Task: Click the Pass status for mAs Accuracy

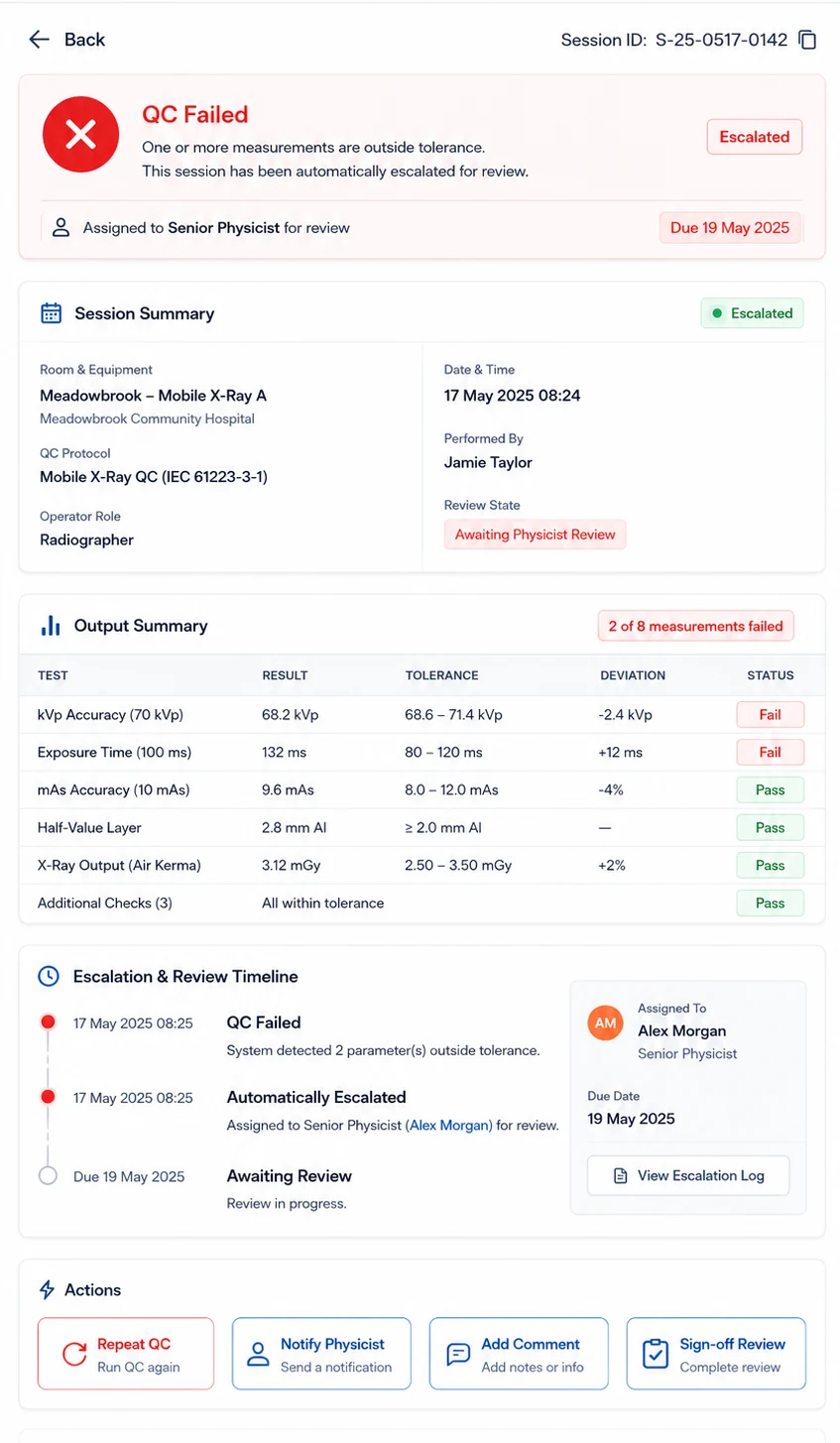Action: pos(771,789)
